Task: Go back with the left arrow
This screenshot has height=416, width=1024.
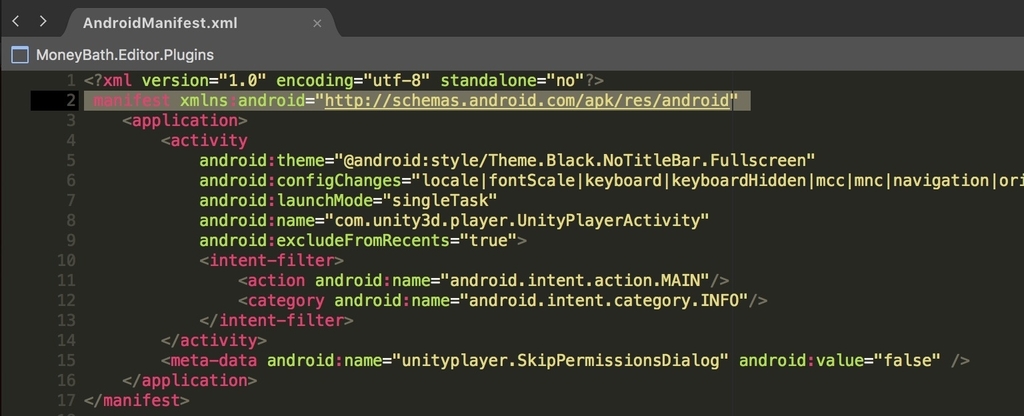Action: click(x=16, y=22)
